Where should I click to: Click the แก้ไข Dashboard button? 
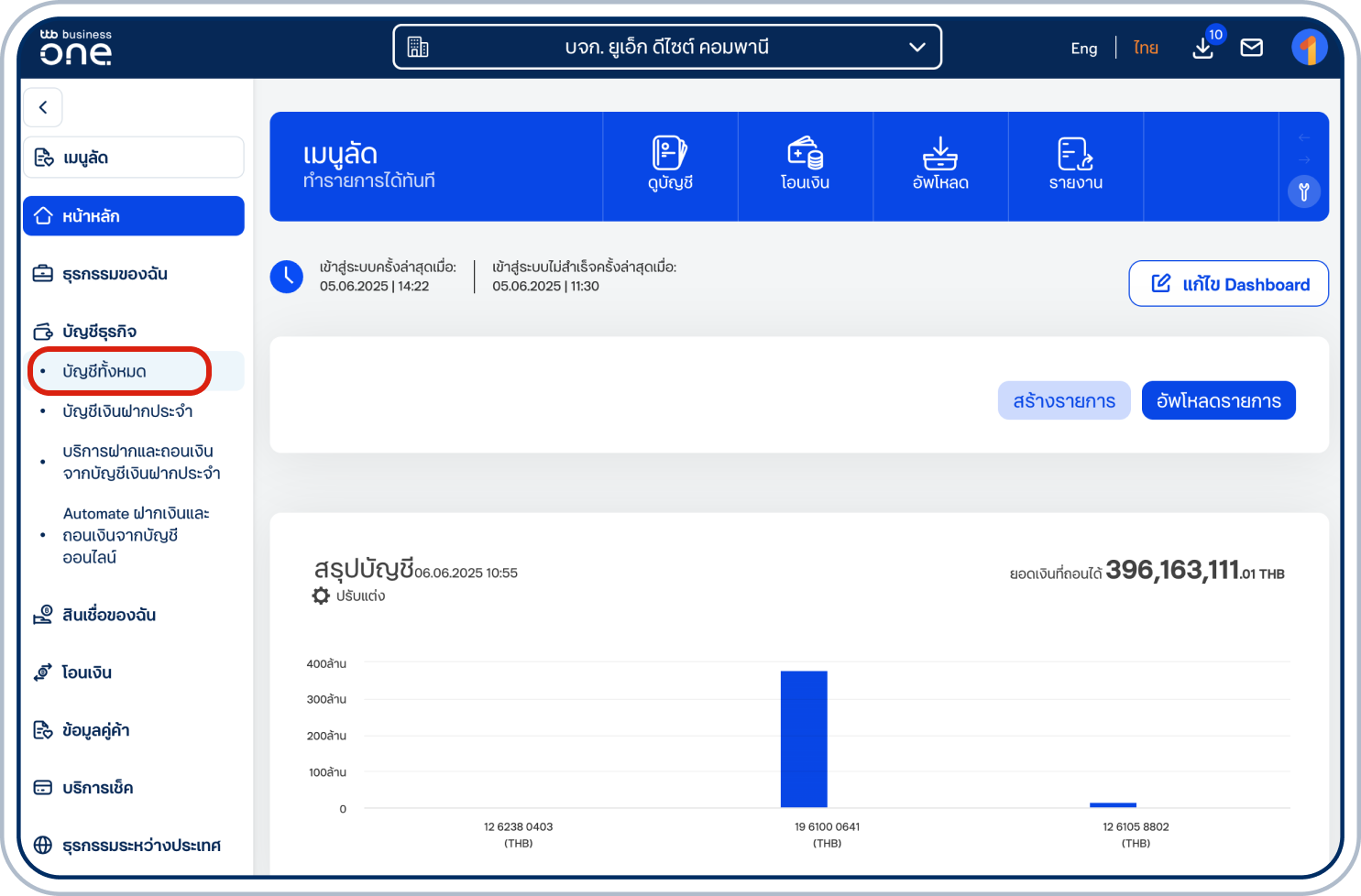coord(1228,284)
